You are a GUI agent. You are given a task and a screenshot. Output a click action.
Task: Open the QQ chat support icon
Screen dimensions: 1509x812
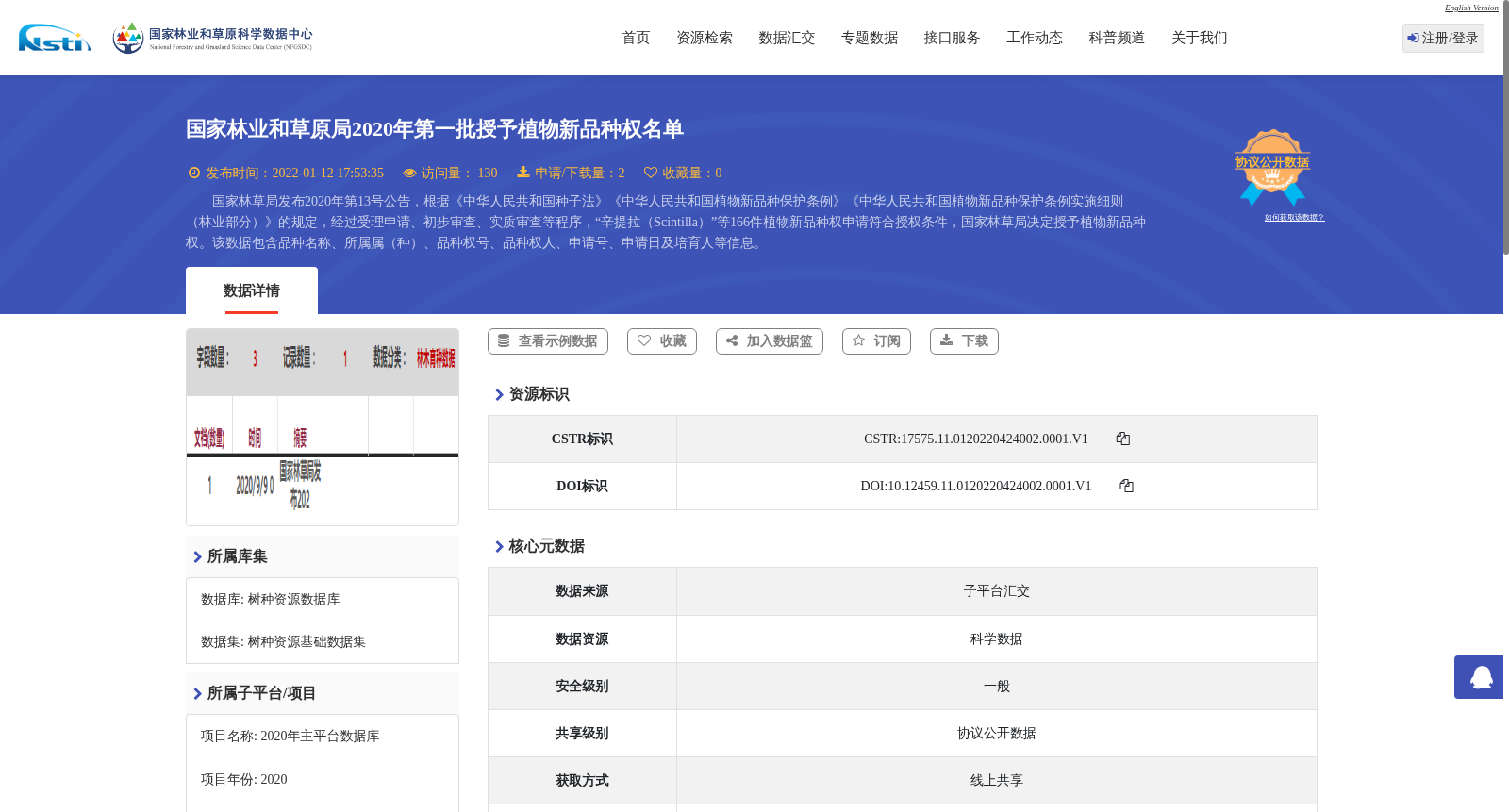pos(1481,677)
